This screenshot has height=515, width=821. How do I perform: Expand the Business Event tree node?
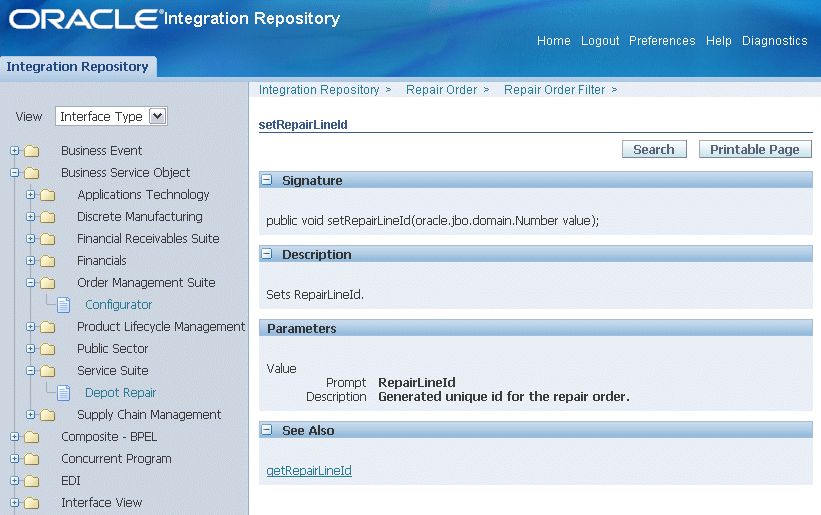15,151
